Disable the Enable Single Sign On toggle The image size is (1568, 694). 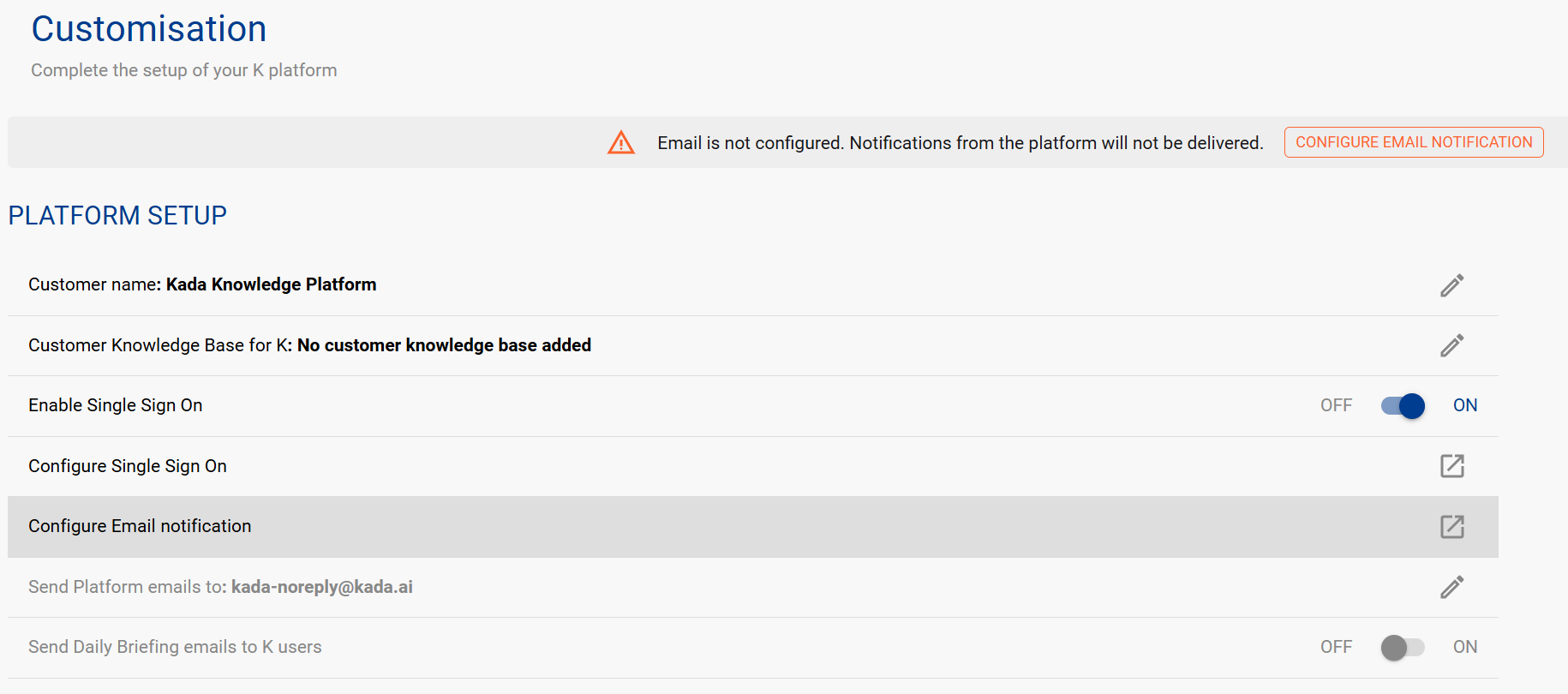(1403, 405)
